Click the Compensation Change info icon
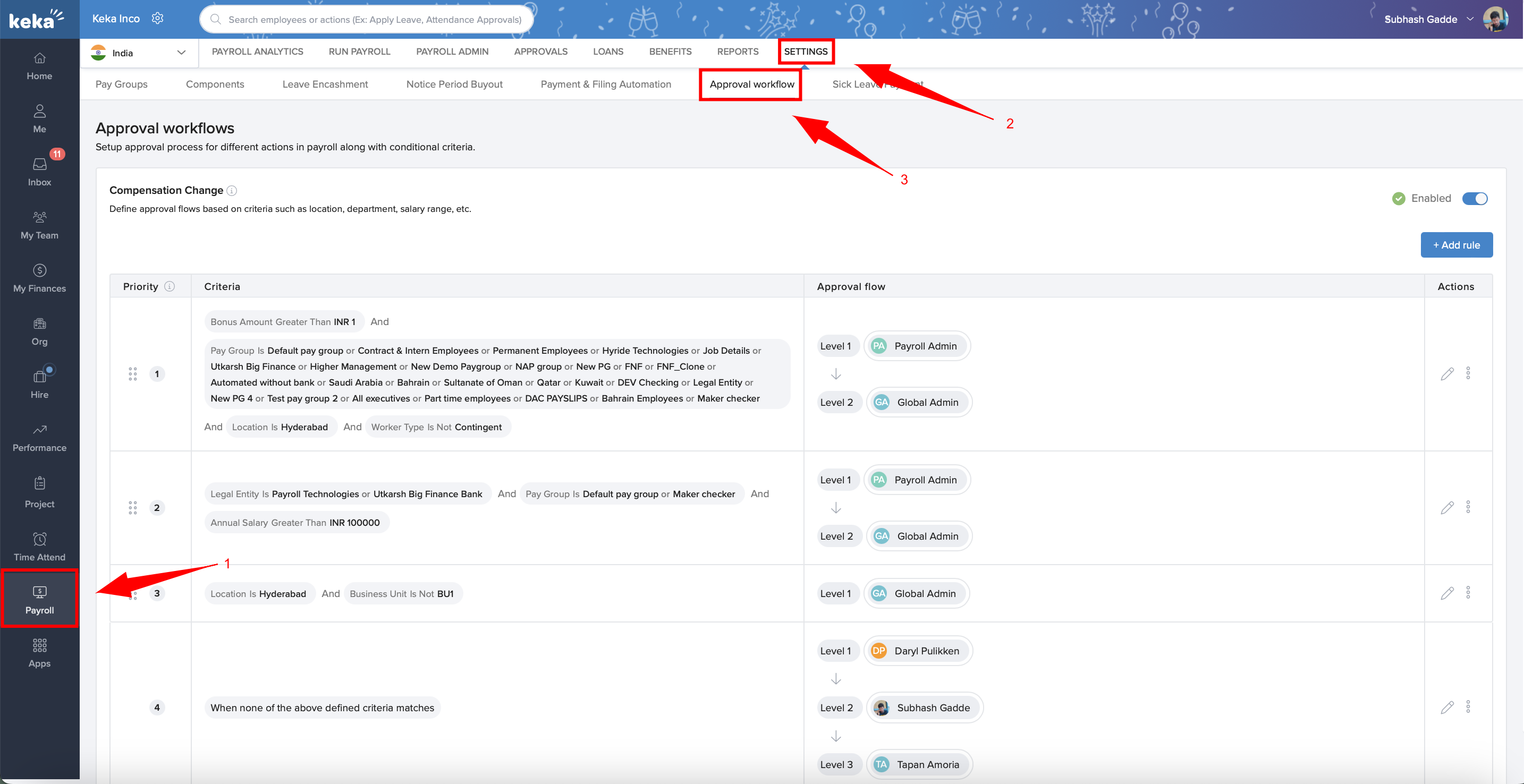This screenshot has height=784, width=1524. pos(232,190)
